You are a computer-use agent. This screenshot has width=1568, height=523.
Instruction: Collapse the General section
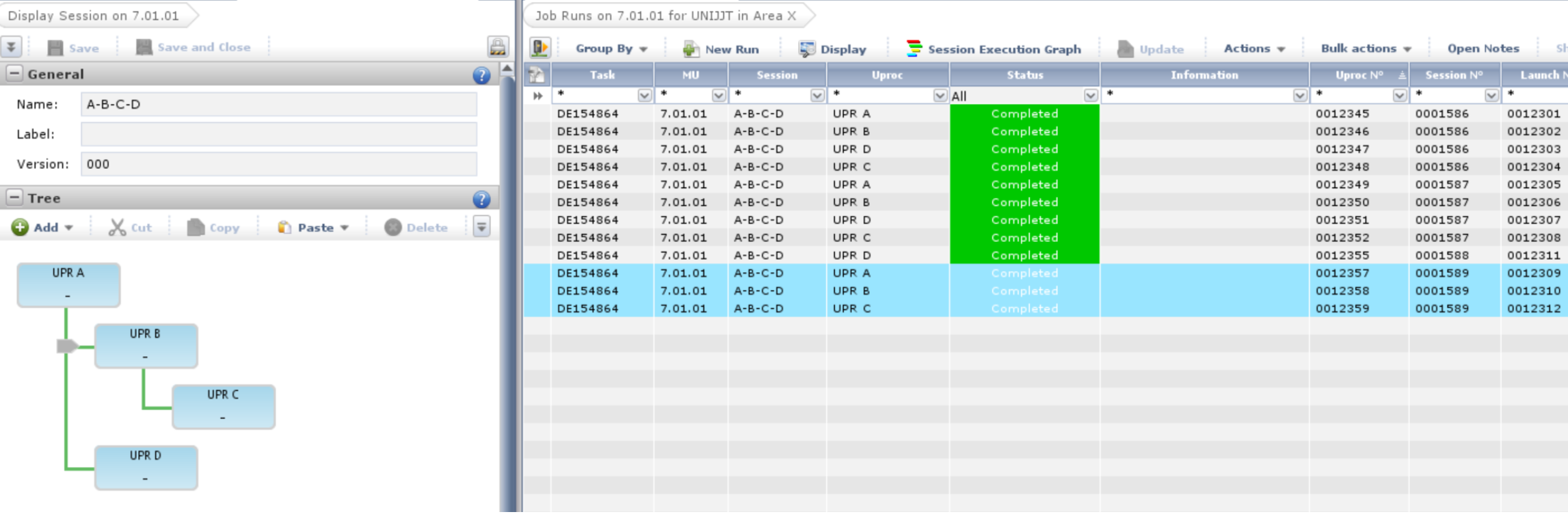coord(14,74)
